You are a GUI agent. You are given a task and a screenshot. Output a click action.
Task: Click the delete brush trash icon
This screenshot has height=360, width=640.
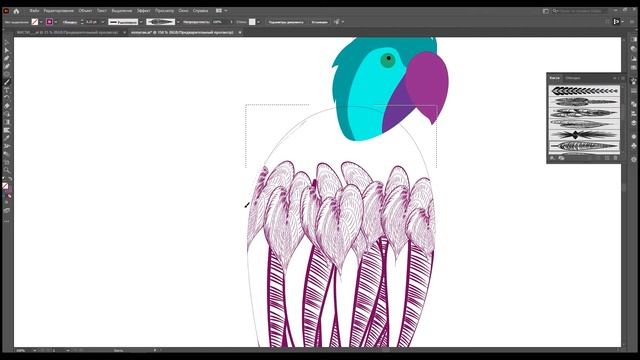click(616, 158)
